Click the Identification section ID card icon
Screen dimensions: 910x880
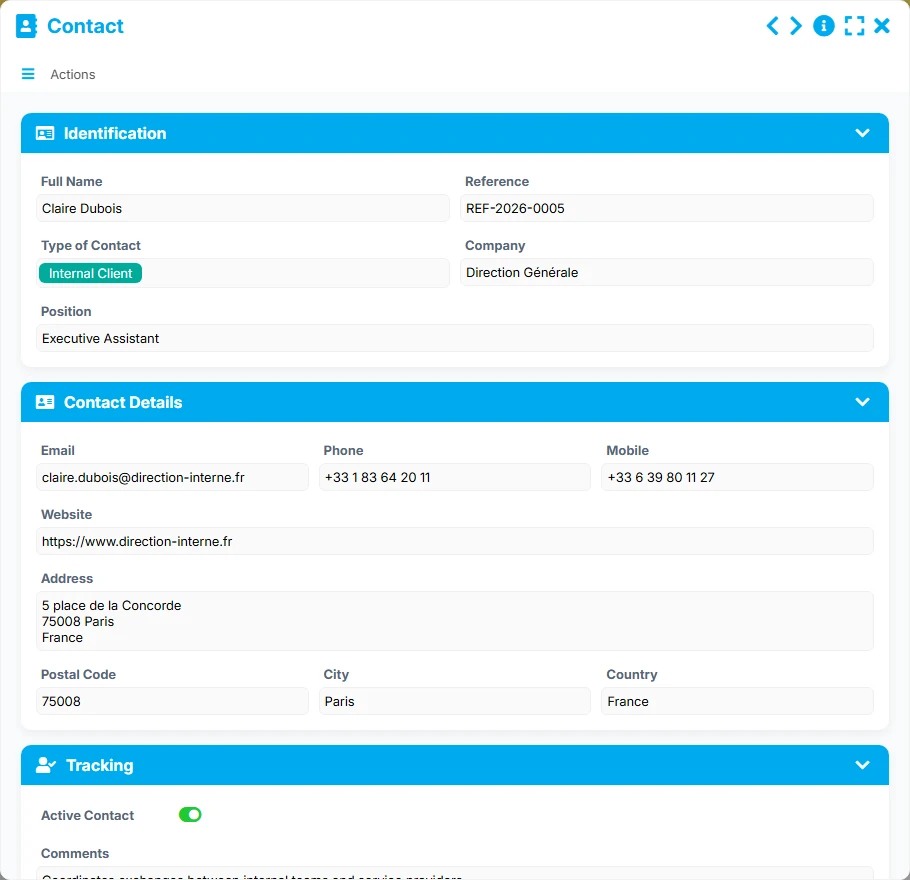[x=45, y=134]
